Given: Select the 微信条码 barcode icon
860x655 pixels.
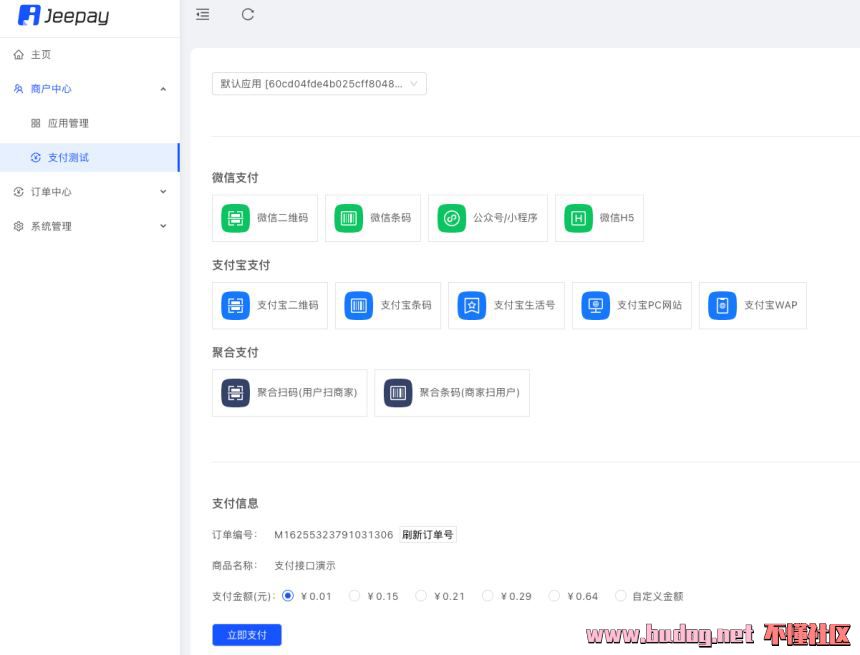Looking at the screenshot, I should tap(348, 218).
